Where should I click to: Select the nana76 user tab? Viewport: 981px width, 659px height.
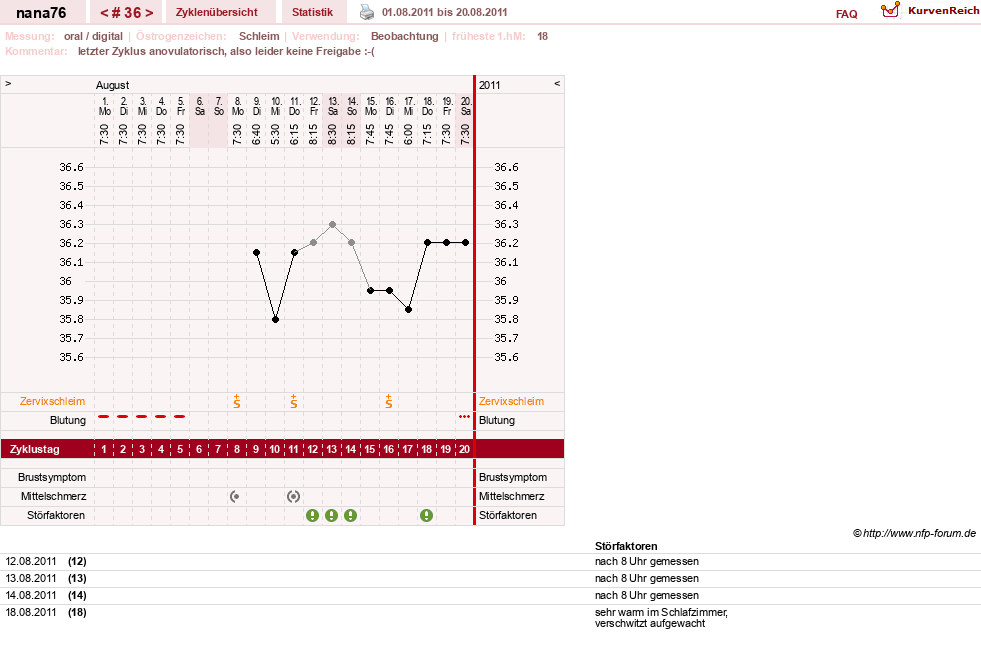click(x=41, y=13)
